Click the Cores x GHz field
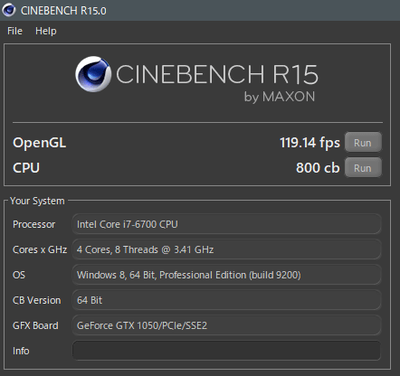This screenshot has height=376, width=400. coord(226,249)
